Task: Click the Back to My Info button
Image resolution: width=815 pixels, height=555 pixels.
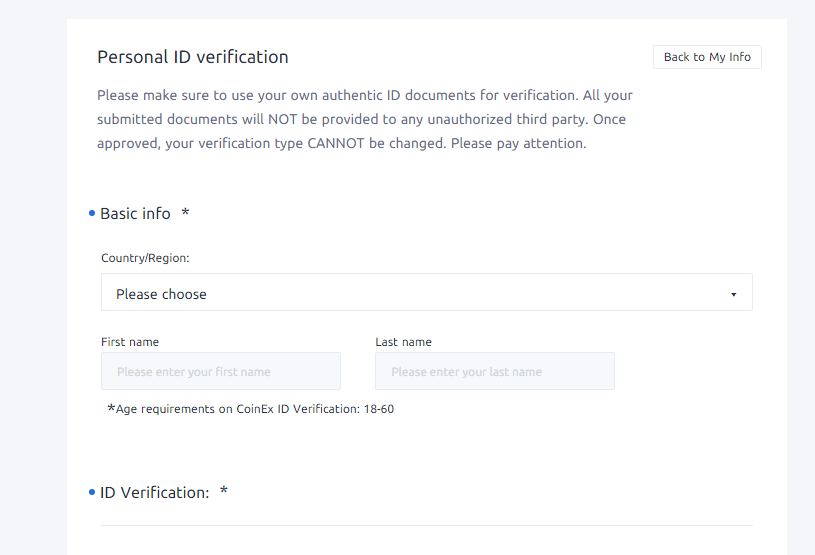Action: tap(707, 57)
